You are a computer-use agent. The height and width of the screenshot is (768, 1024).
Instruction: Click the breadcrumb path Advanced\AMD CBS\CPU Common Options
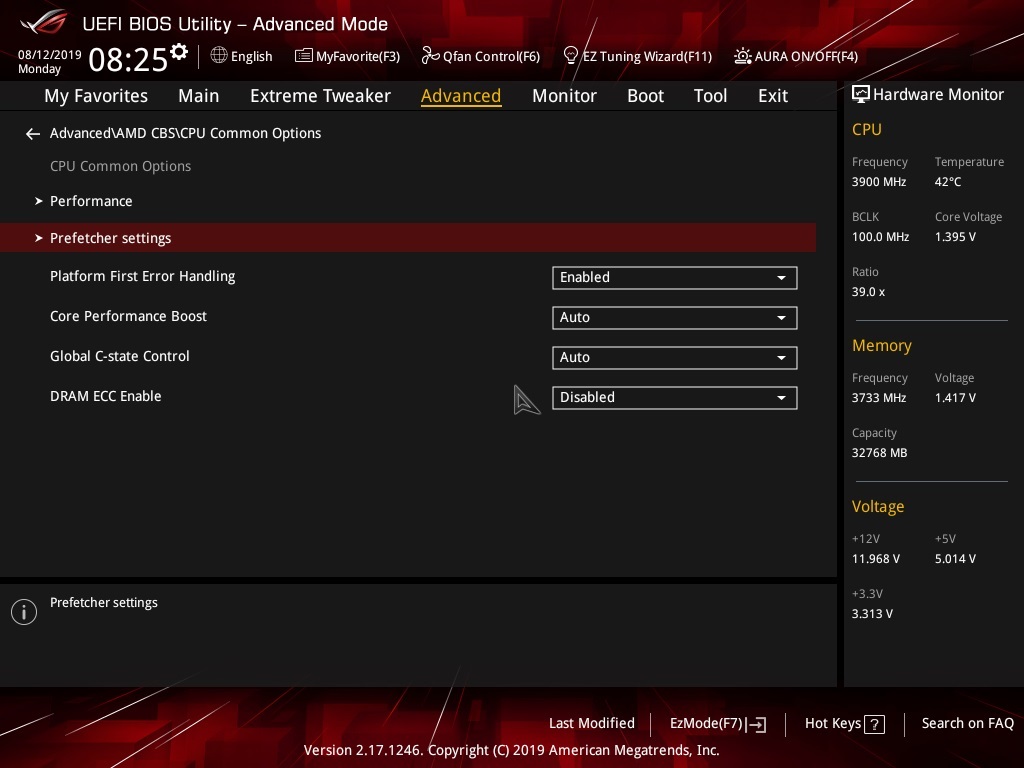tap(185, 133)
